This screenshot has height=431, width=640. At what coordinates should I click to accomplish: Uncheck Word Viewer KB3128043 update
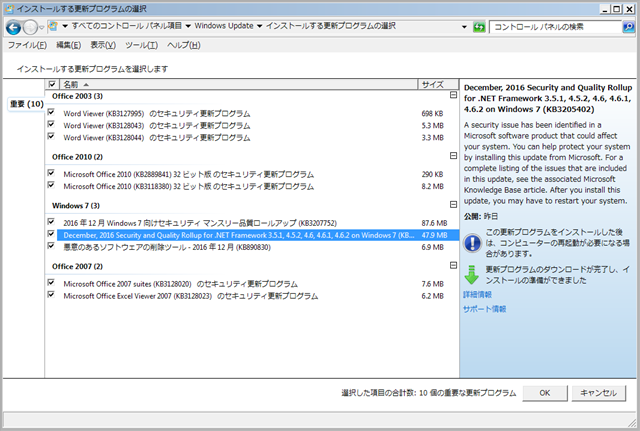pos(51,124)
